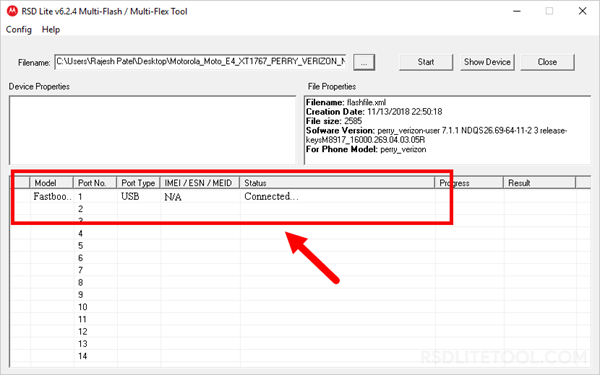Click the Result column header

tap(539, 183)
